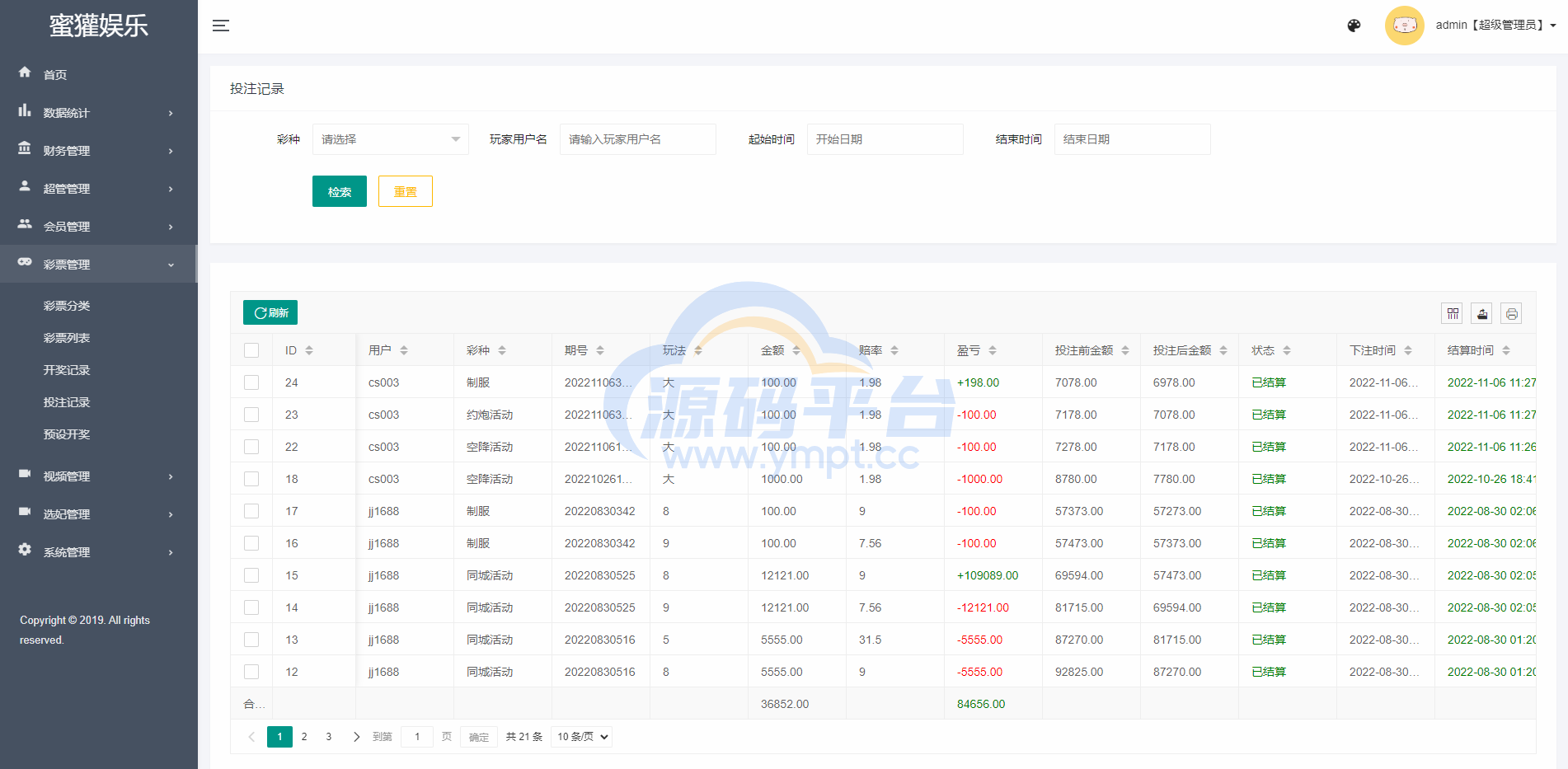Click the person icon for 超管管理
The height and width of the screenshot is (769, 1568).
[x=25, y=186]
